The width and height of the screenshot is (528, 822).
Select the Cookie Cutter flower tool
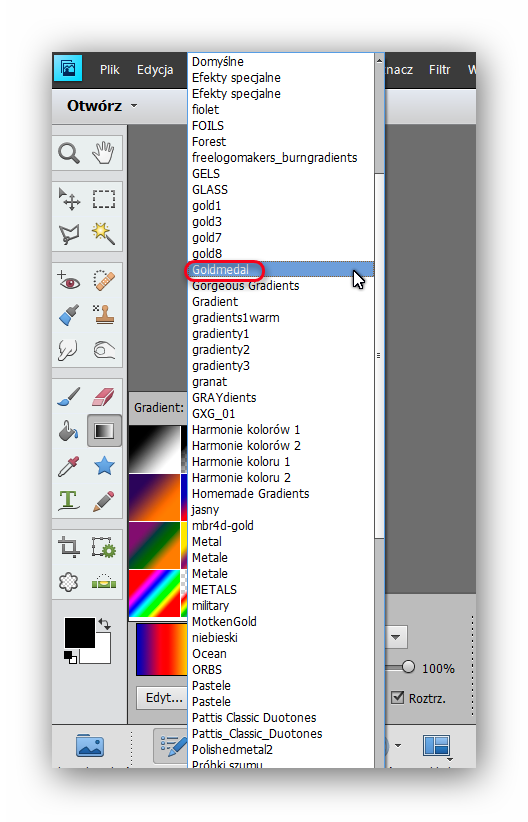[x=68, y=582]
